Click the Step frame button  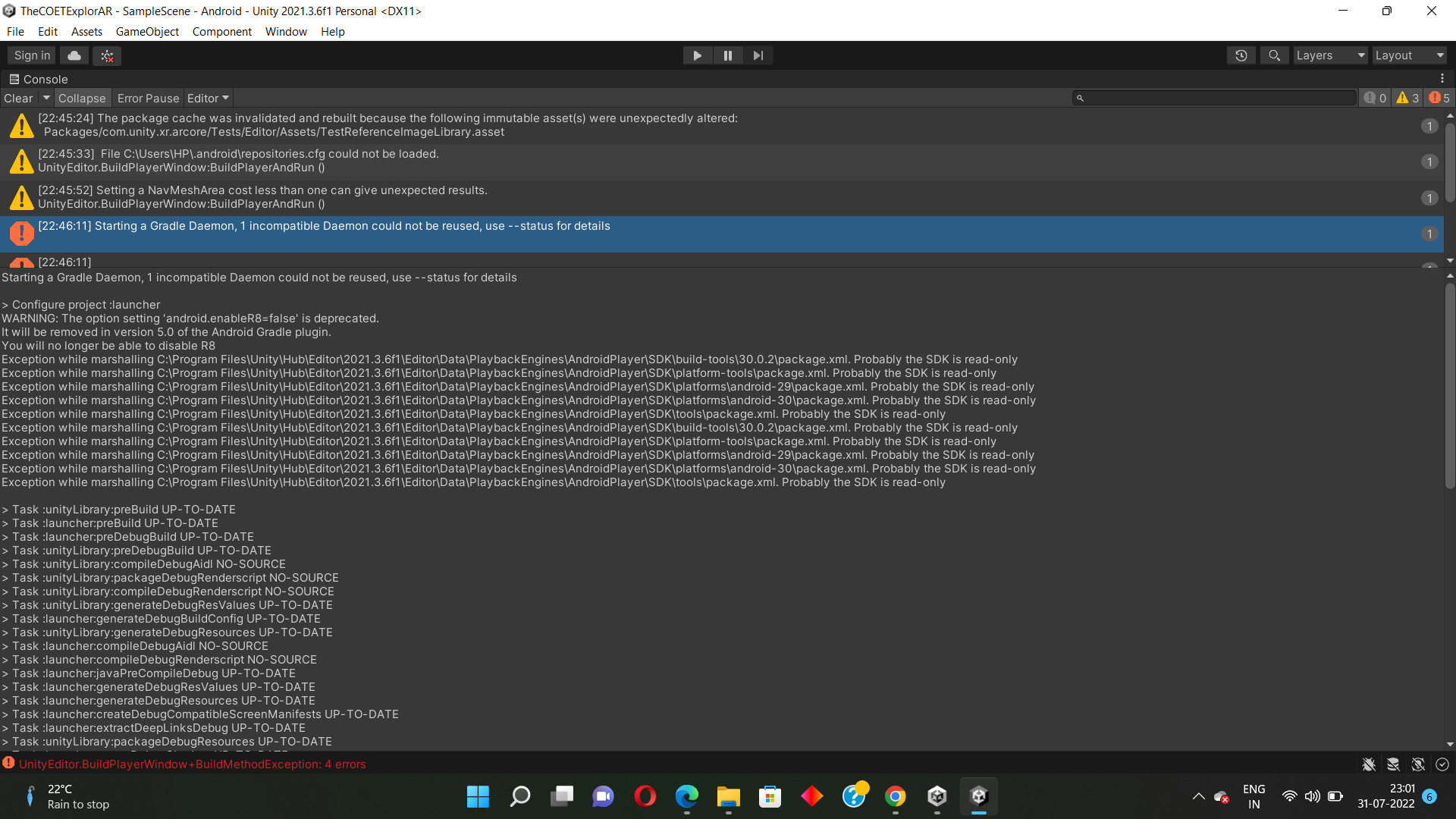point(758,55)
